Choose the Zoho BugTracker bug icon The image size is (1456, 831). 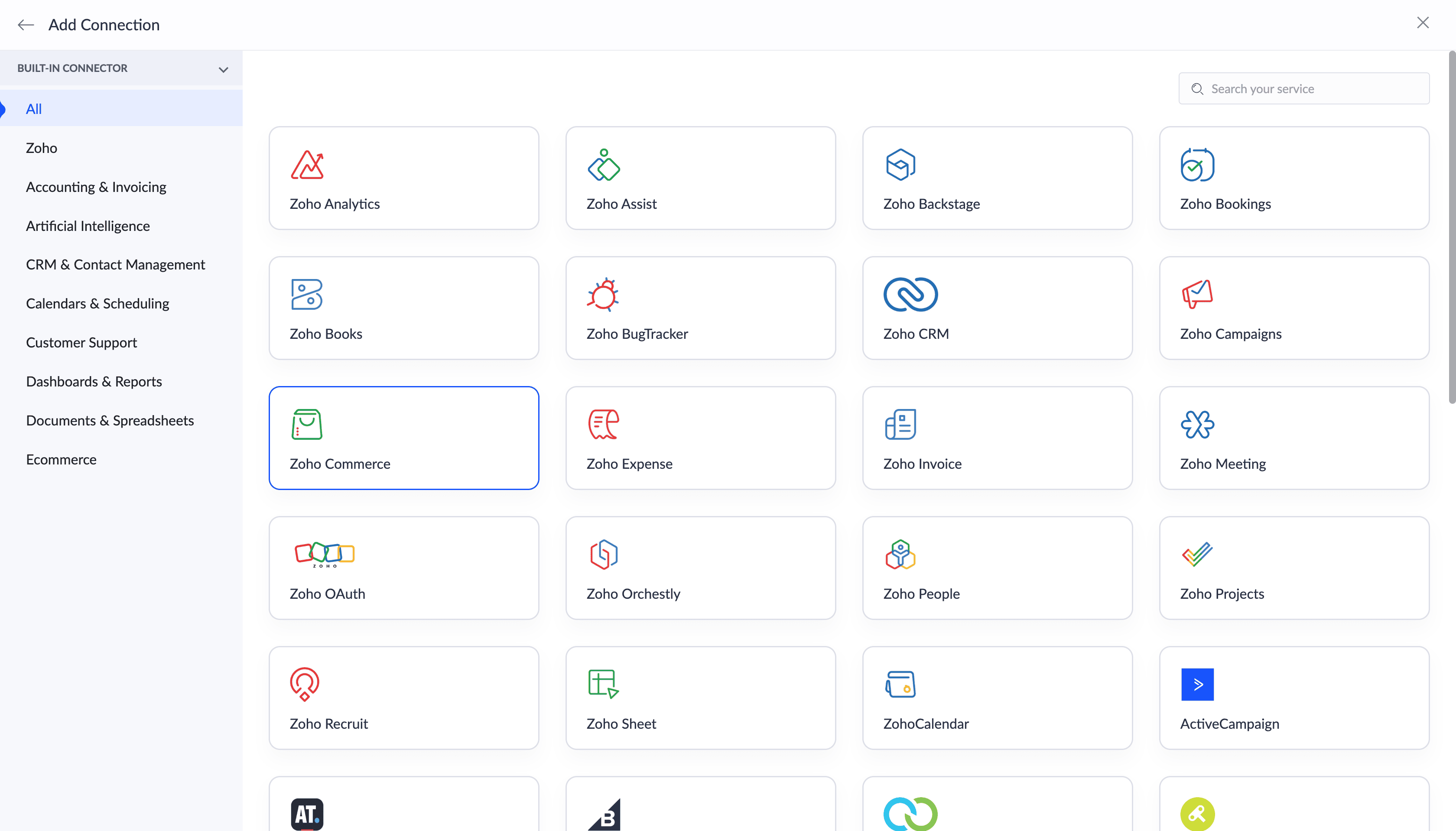(603, 295)
